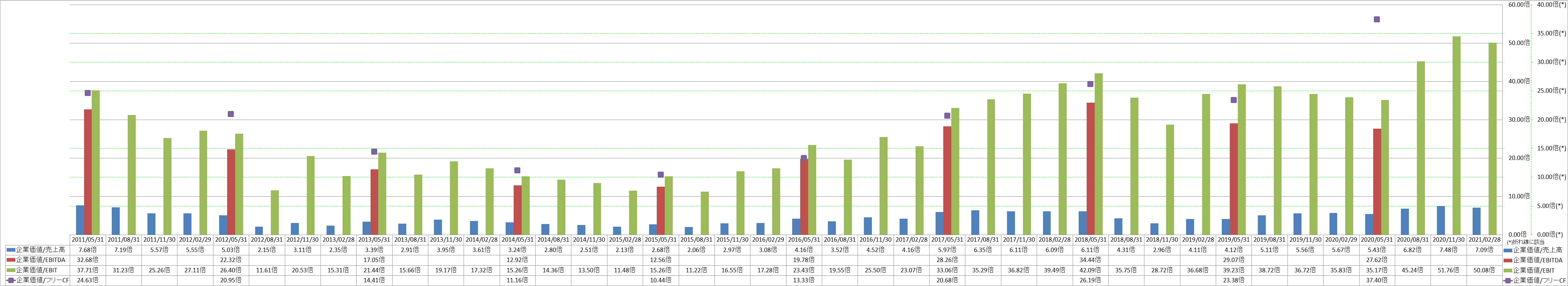Click the 23.38倍 free CF cell
The height and width of the screenshot is (286, 1568).
click(x=1233, y=280)
